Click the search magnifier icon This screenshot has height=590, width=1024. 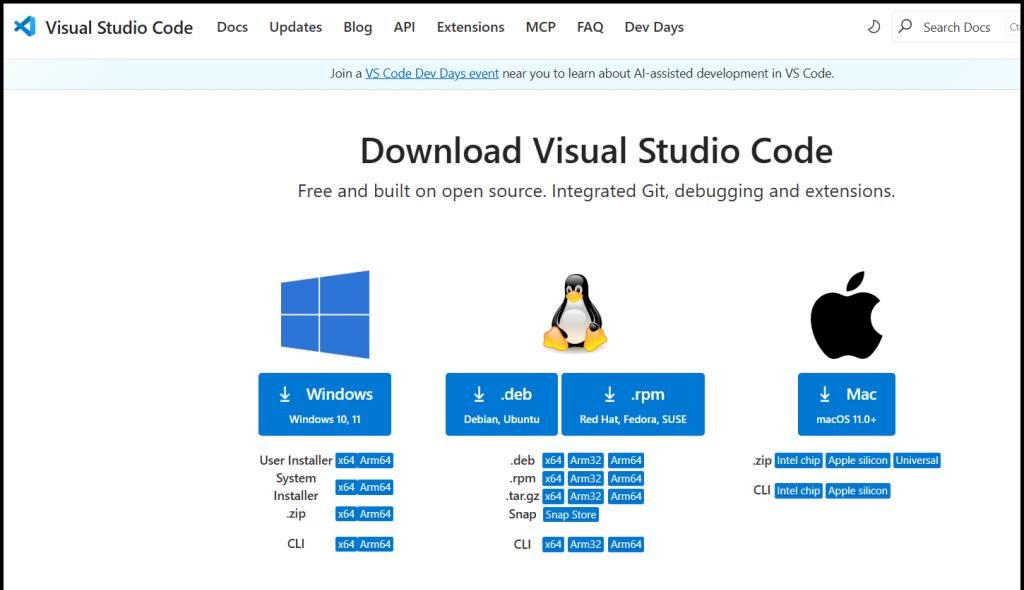(x=906, y=27)
